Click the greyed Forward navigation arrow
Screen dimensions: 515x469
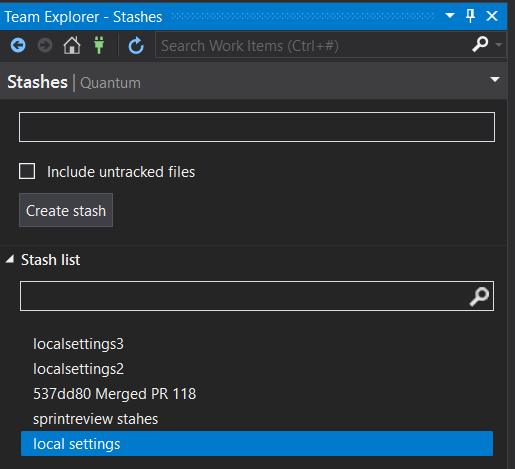click(x=45, y=45)
